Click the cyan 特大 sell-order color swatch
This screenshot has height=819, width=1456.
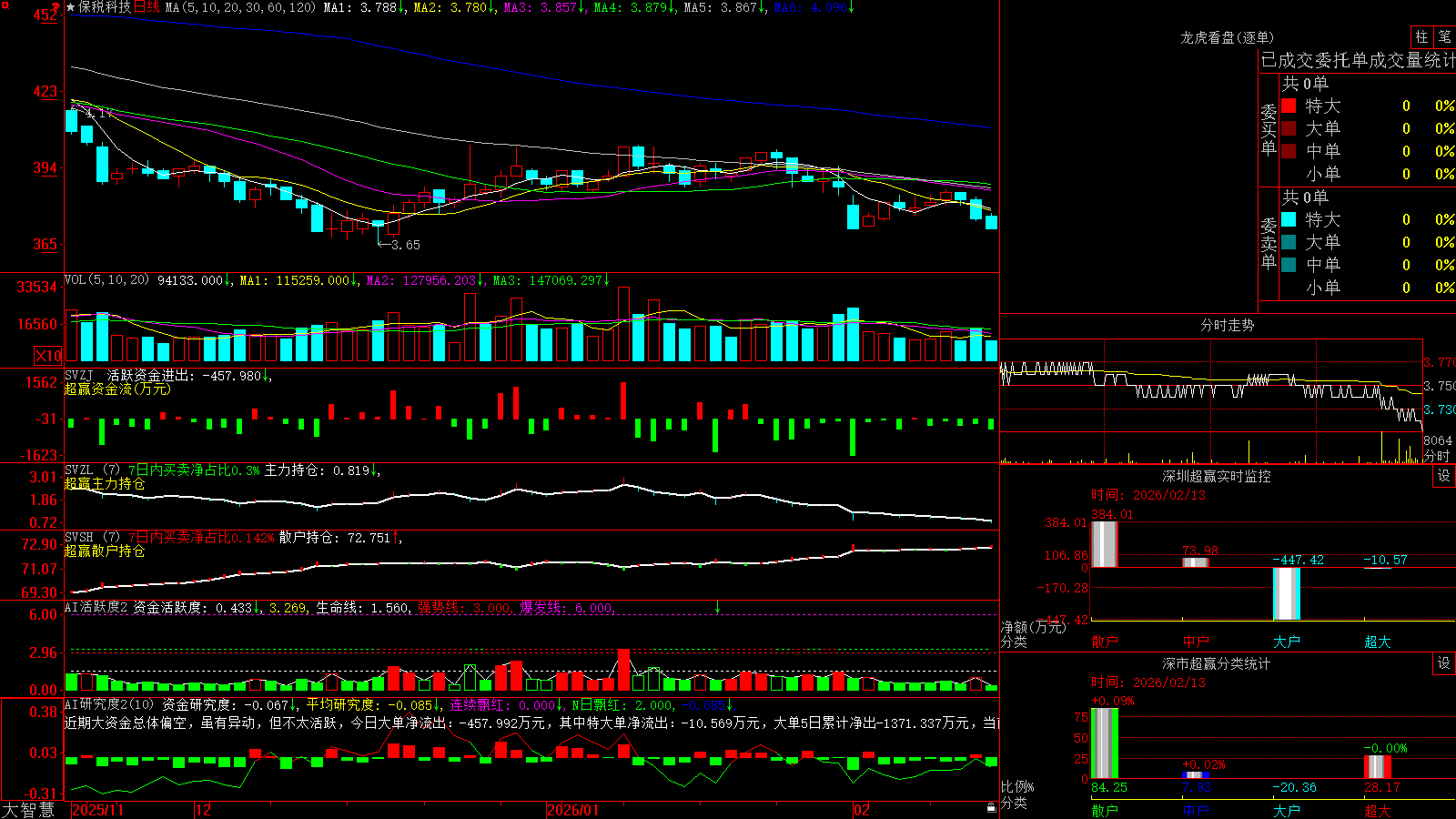1289,219
